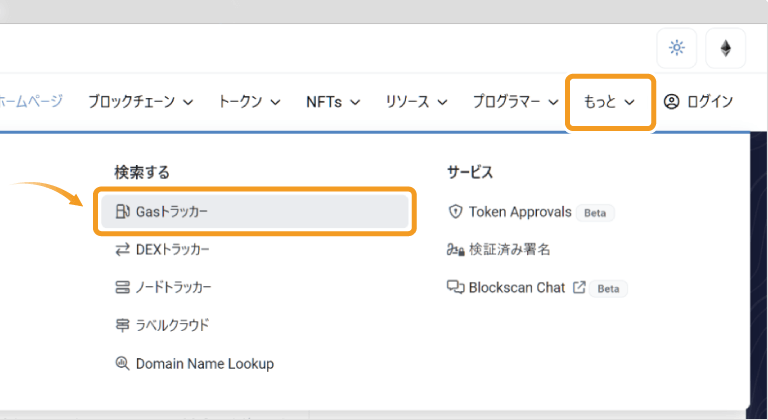768x420 pixels.
Task: Expand the ブロックチェーン dropdown chevron
Action: point(188,102)
